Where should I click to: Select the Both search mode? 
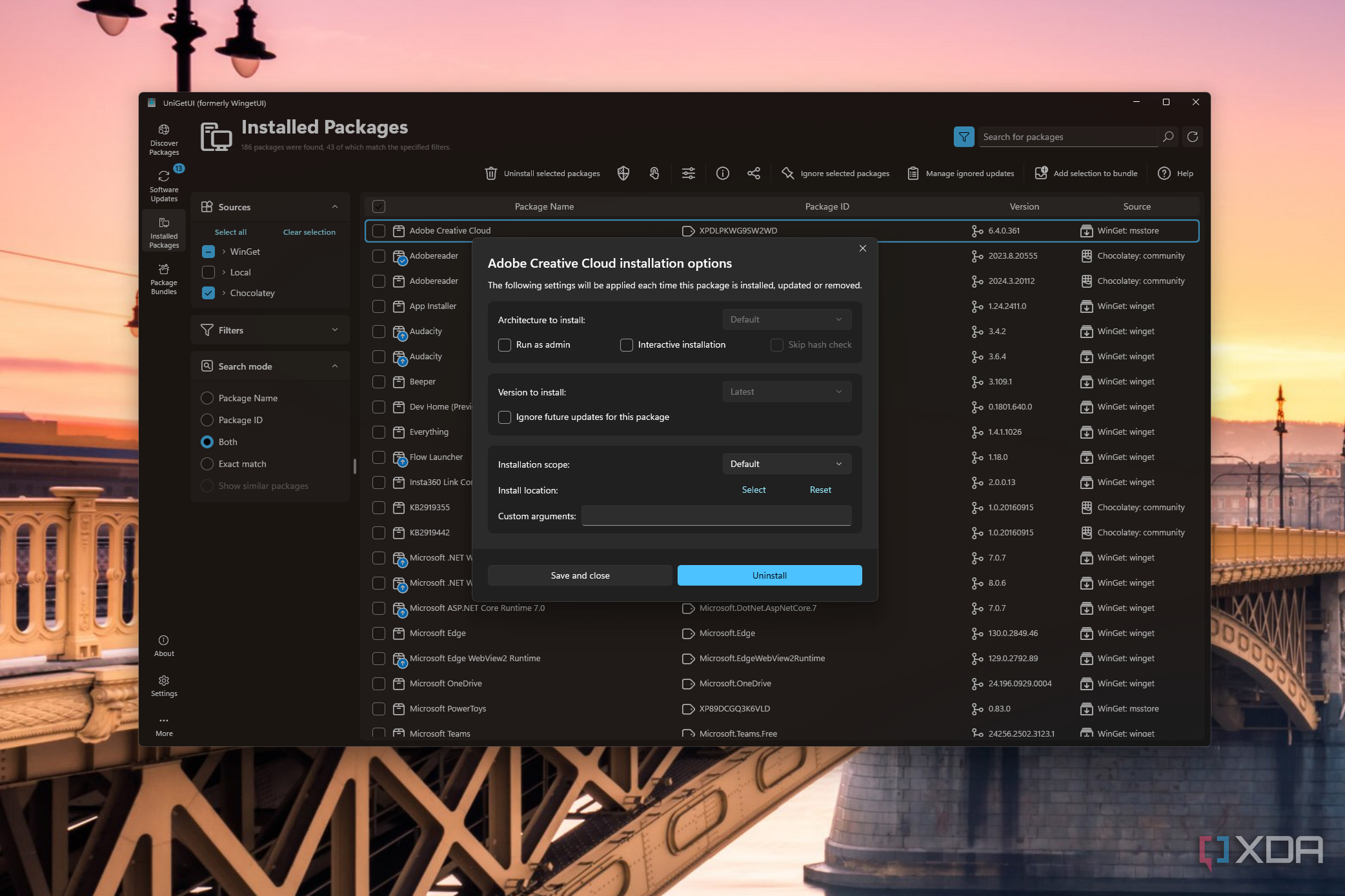click(207, 442)
